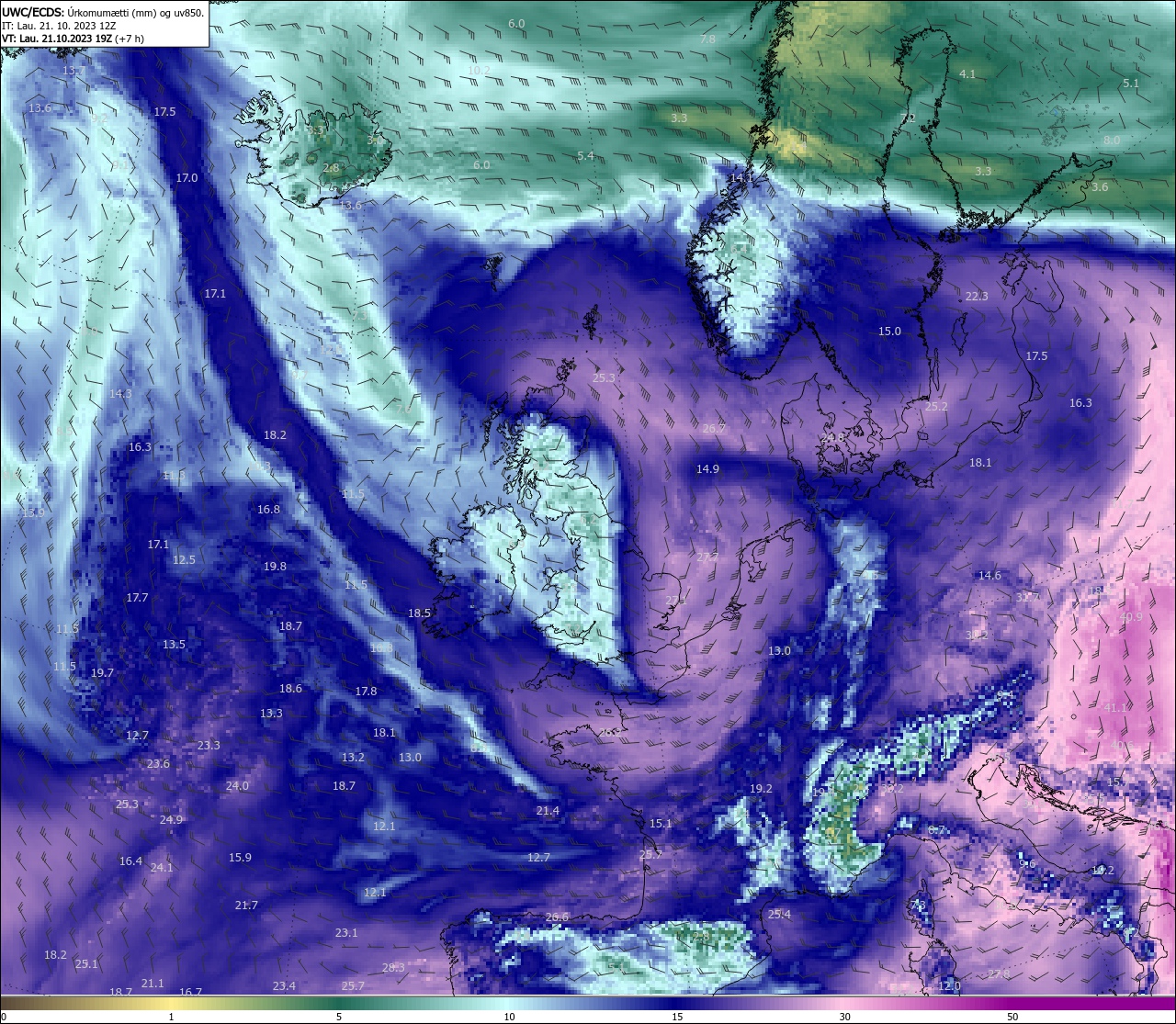Select the 18.6 value label
The width and height of the screenshot is (1176, 1024).
(290, 689)
